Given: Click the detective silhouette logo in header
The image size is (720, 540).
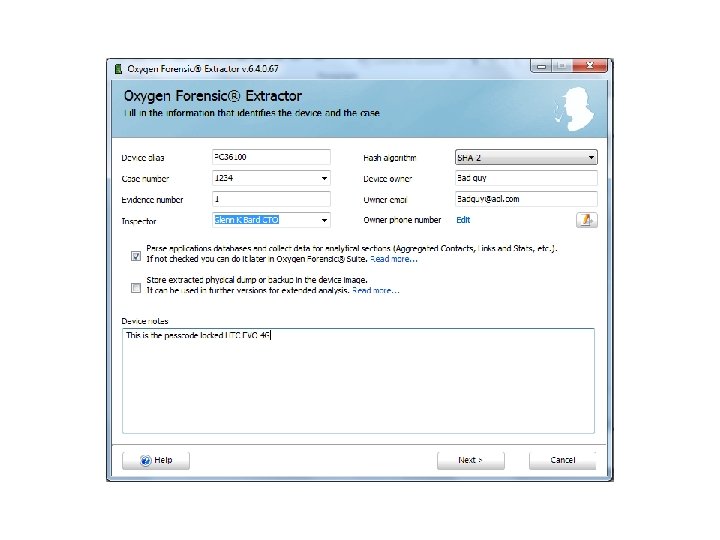Looking at the screenshot, I should pos(574,109).
